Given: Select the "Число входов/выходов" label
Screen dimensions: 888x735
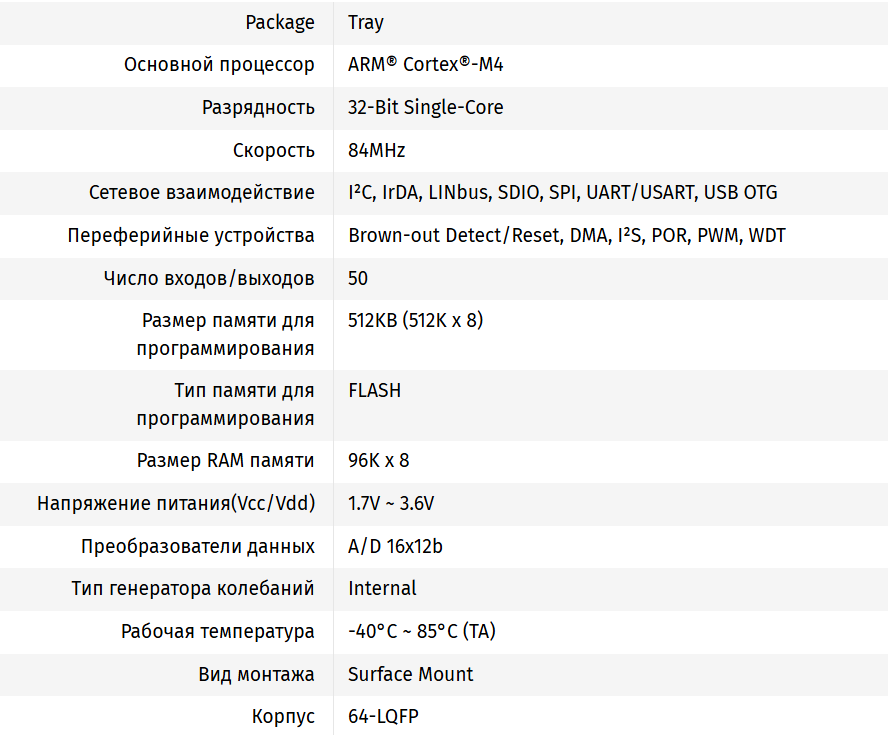Looking at the screenshot, I should [209, 278].
